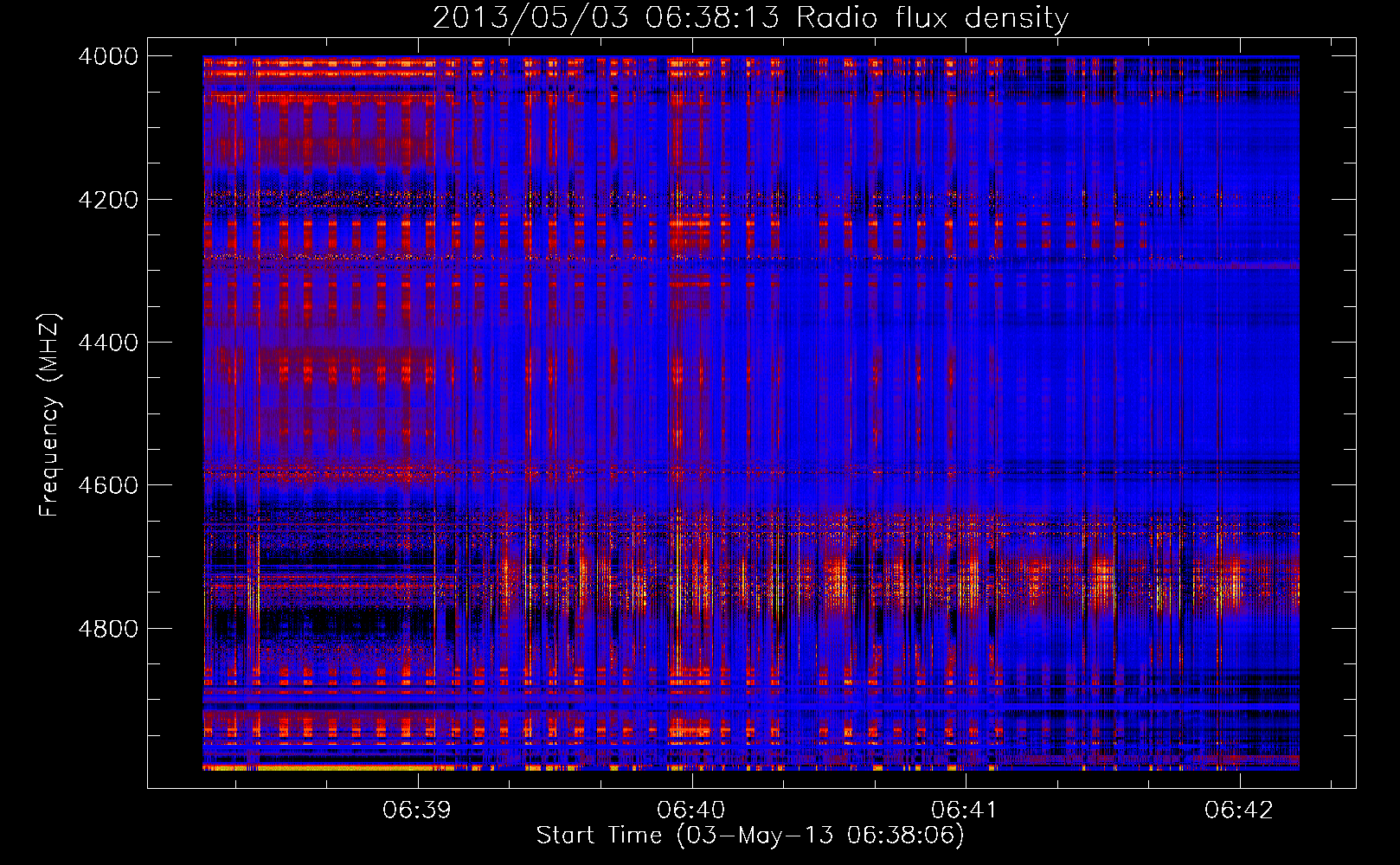Click the '4200' frequency axis label
The height and width of the screenshot is (865, 1400).
pos(108,200)
